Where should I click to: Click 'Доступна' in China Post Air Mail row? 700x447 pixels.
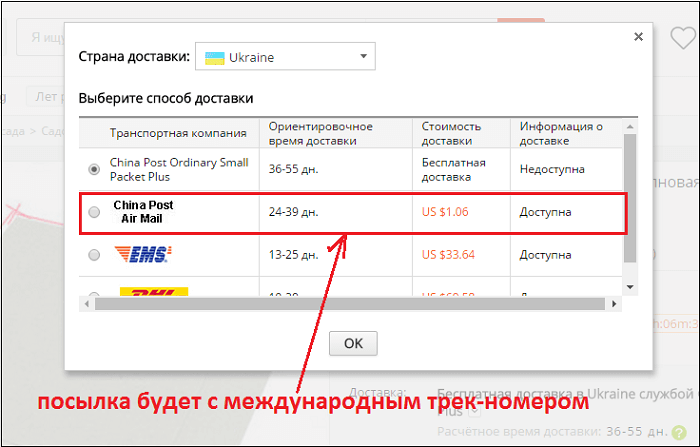(546, 212)
